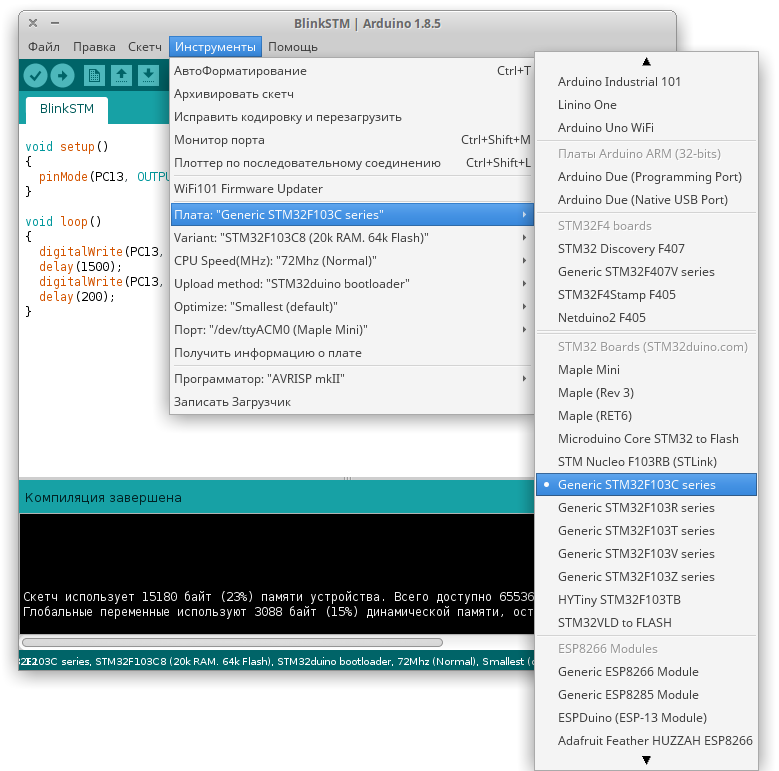This screenshot has width=779, height=771.
Task: Click the Upload sketch arrow icon
Action: pos(63,76)
